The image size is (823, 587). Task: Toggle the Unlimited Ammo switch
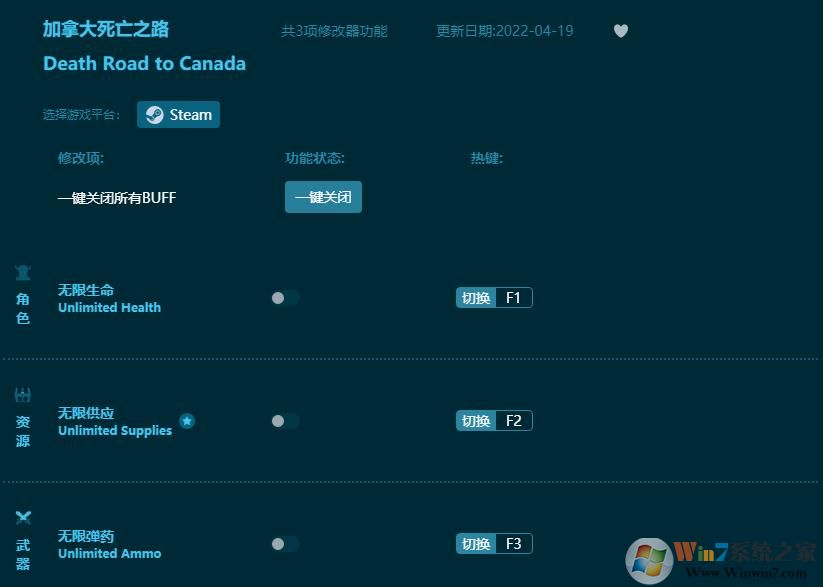[284, 543]
